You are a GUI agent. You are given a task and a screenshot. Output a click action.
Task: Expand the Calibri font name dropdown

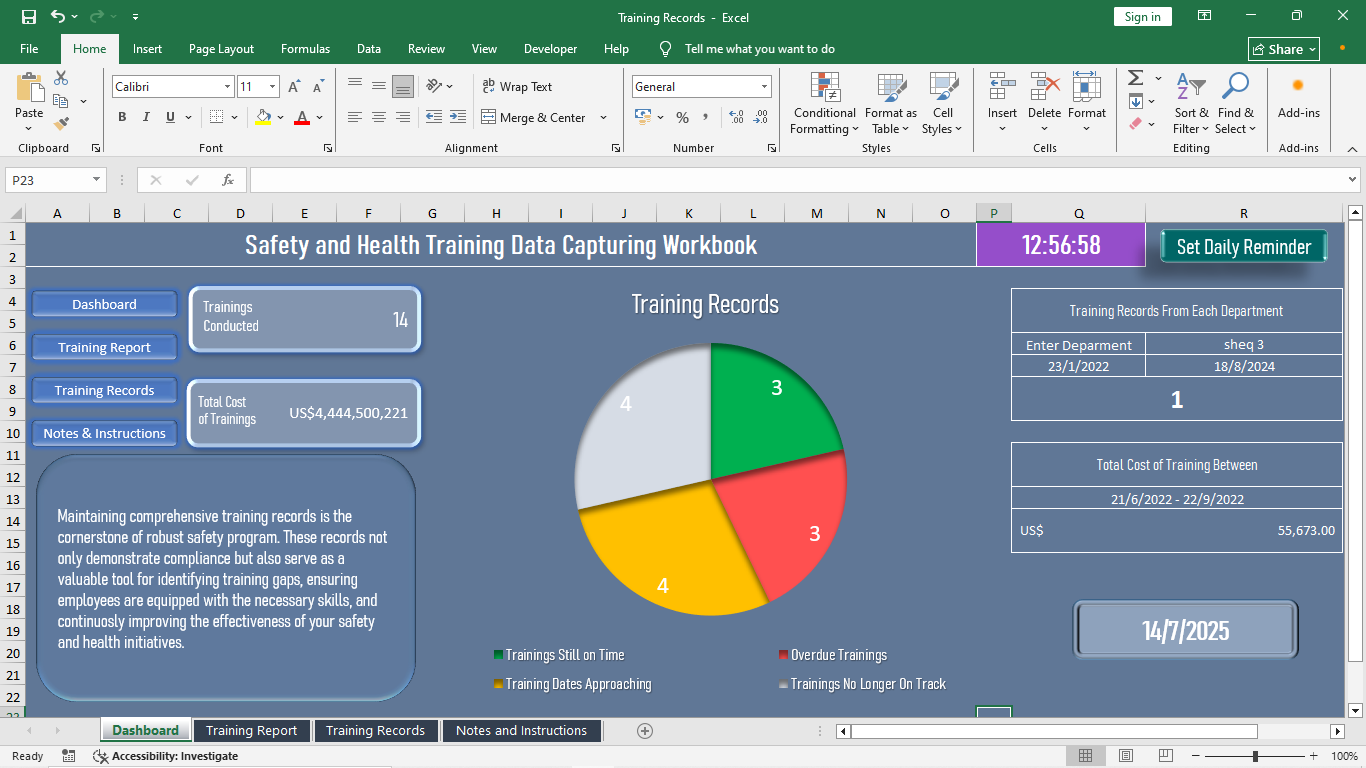[x=227, y=87]
